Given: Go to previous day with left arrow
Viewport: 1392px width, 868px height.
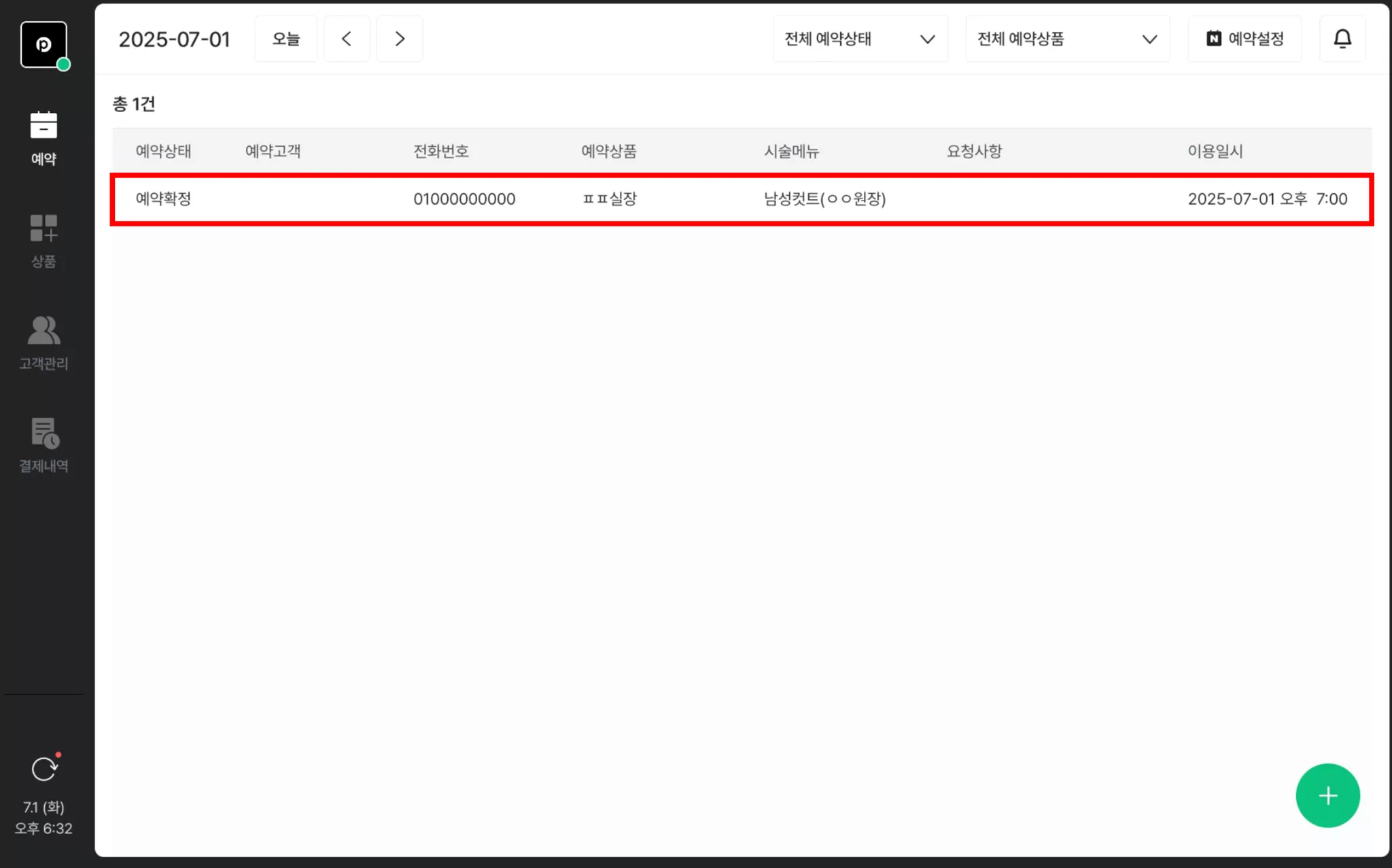Looking at the screenshot, I should (x=347, y=39).
